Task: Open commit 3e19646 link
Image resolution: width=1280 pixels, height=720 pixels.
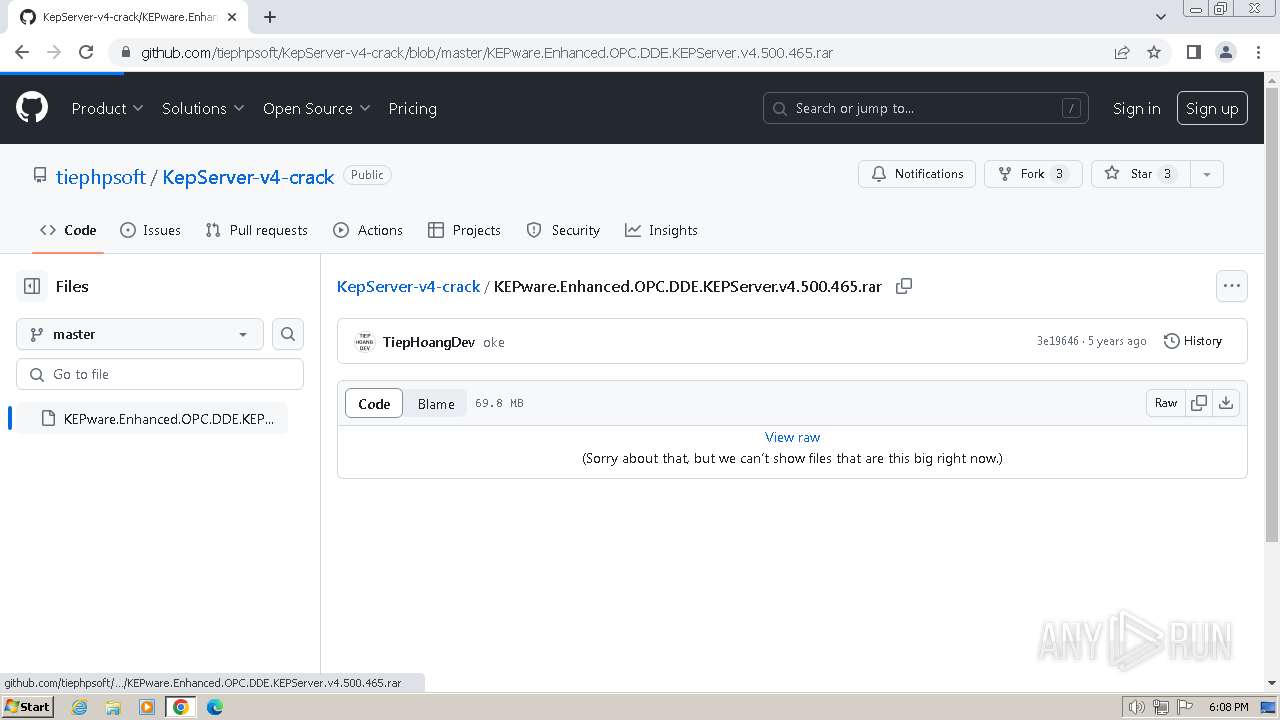Action: pos(1058,341)
